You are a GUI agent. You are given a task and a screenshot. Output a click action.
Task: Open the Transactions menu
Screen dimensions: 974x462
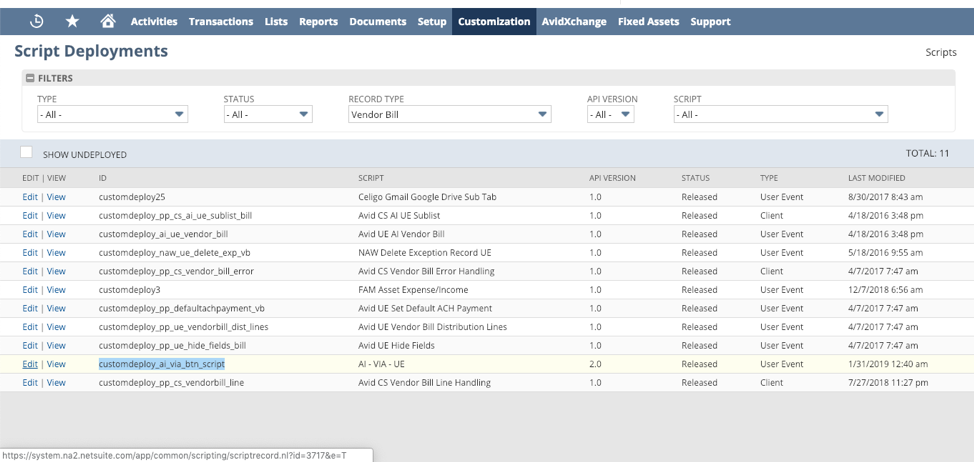[x=221, y=21]
